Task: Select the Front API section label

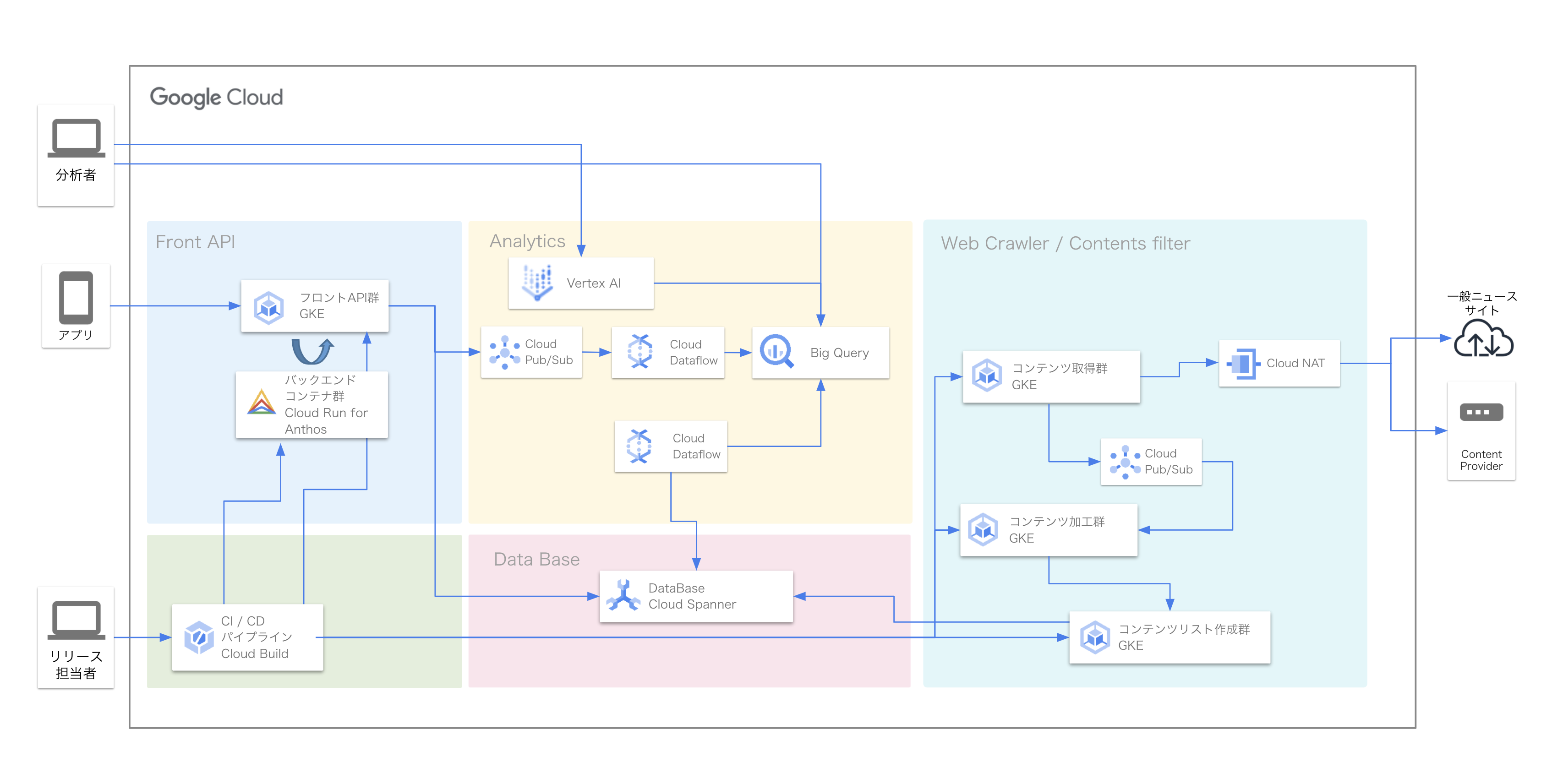Action: pos(195,242)
